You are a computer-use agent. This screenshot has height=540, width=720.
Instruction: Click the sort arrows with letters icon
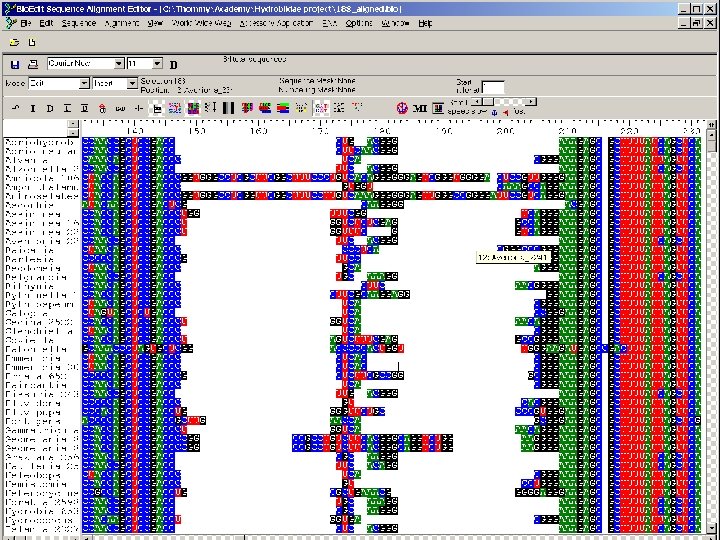211,108
